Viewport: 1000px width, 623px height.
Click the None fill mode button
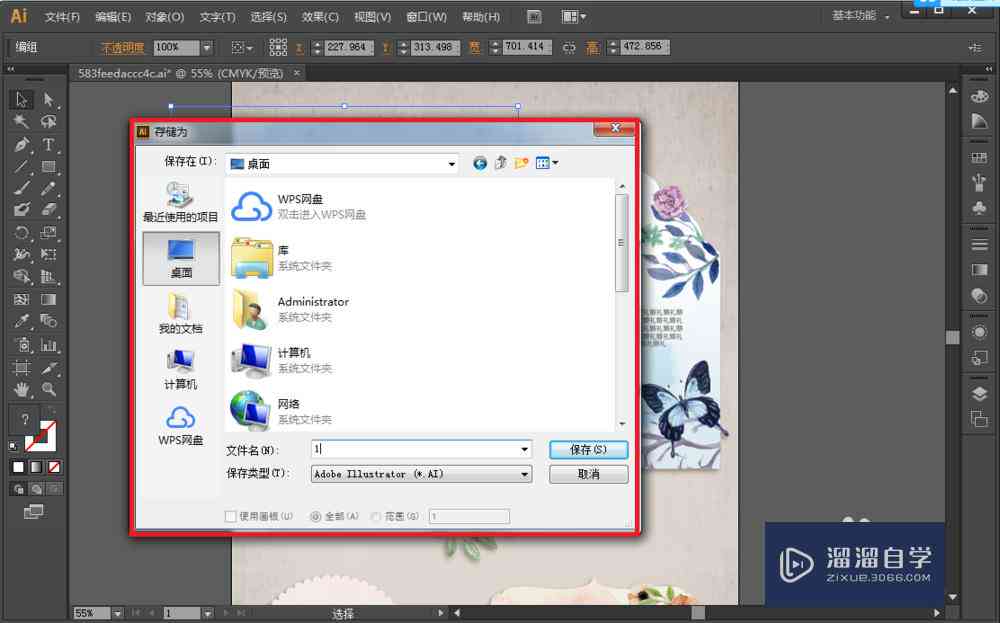click(54, 467)
